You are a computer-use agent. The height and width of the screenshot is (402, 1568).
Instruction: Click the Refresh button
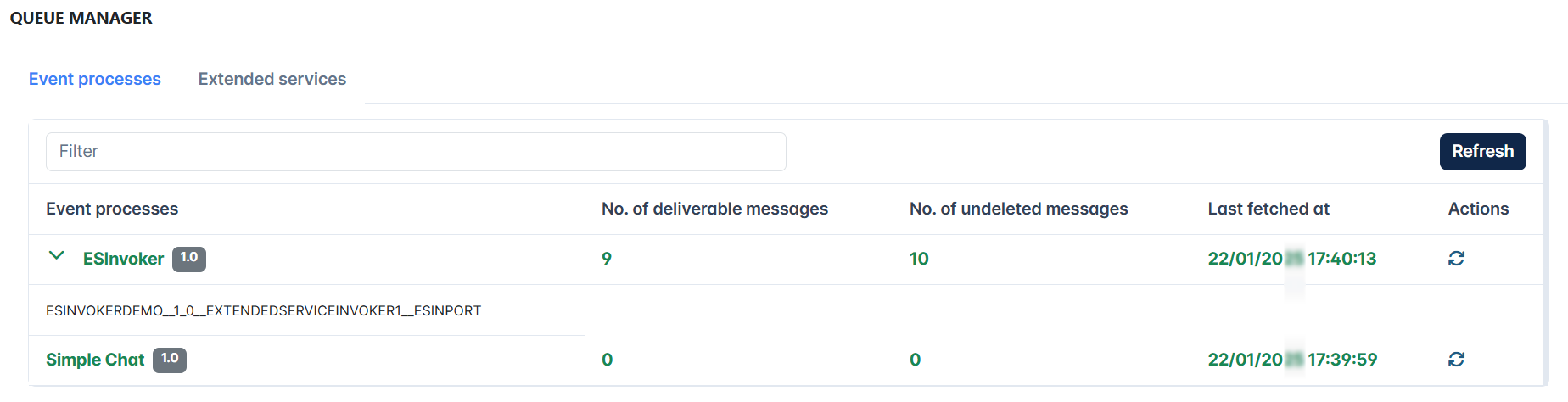(x=1482, y=152)
